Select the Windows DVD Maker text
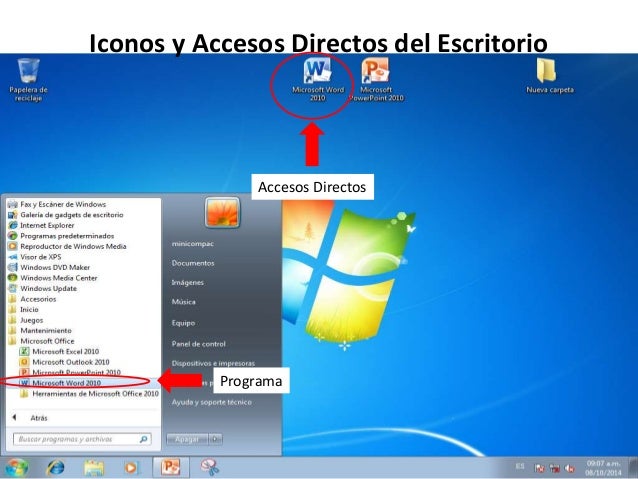 [55, 267]
